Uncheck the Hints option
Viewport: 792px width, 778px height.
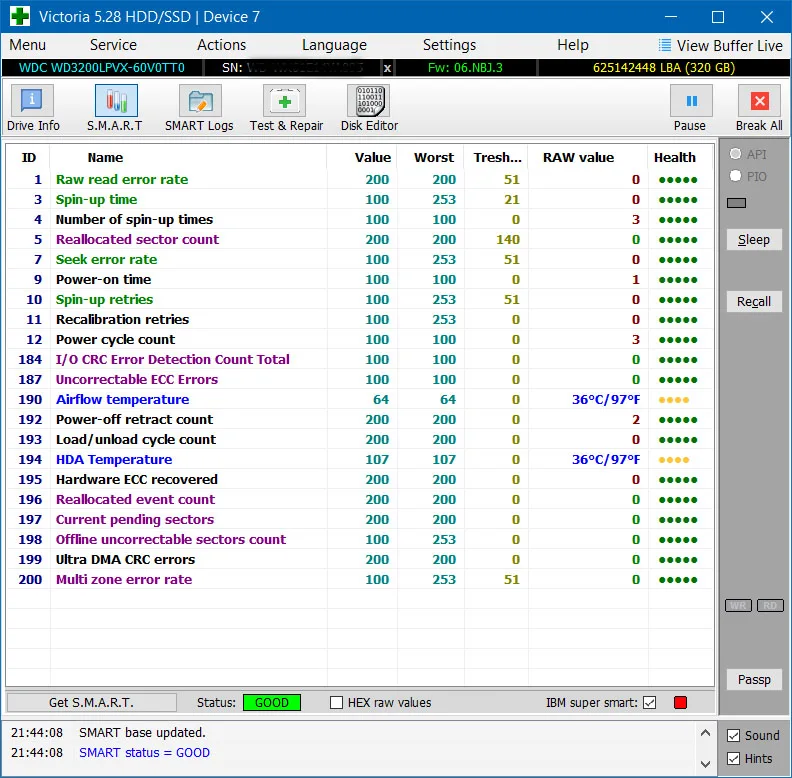click(x=734, y=759)
